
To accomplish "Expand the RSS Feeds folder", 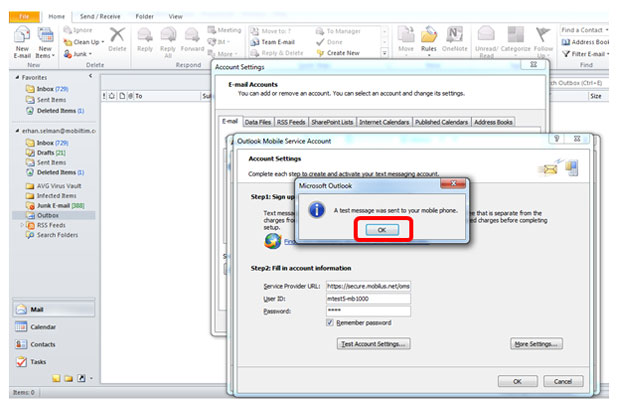I will tap(22, 225).
